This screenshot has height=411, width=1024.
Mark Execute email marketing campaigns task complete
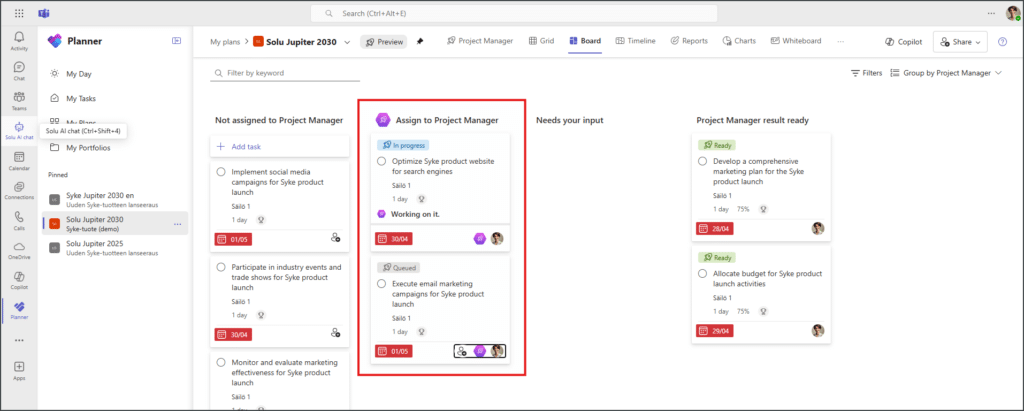pos(381,284)
